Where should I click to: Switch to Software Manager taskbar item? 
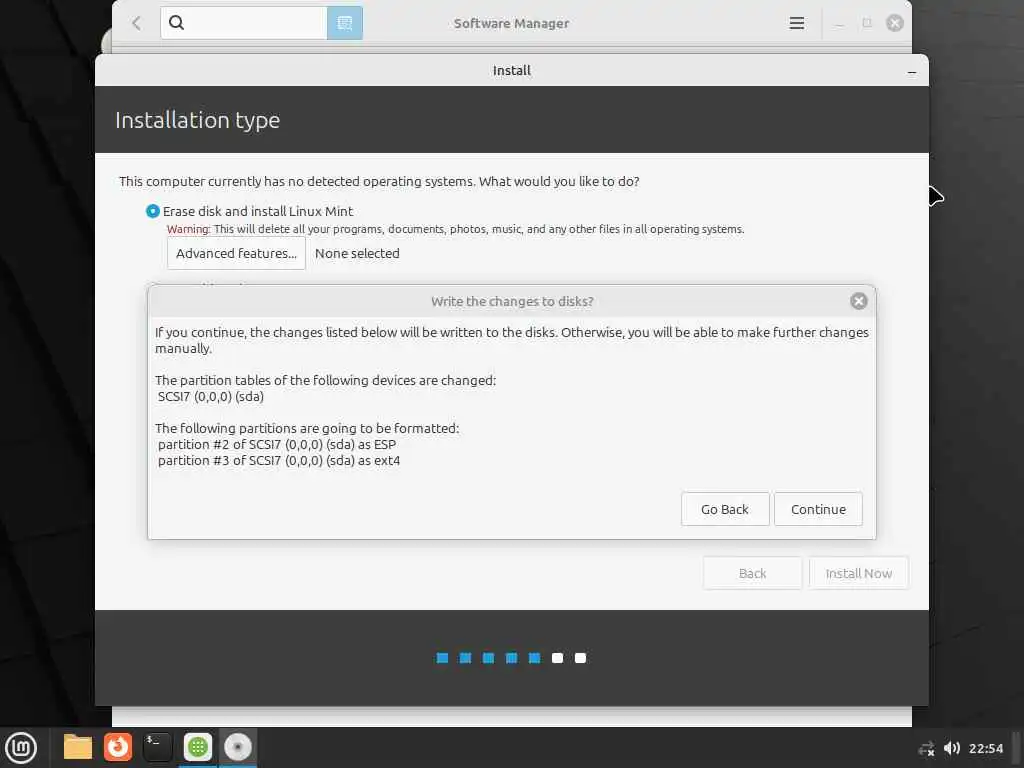pyautogui.click(x=197, y=747)
